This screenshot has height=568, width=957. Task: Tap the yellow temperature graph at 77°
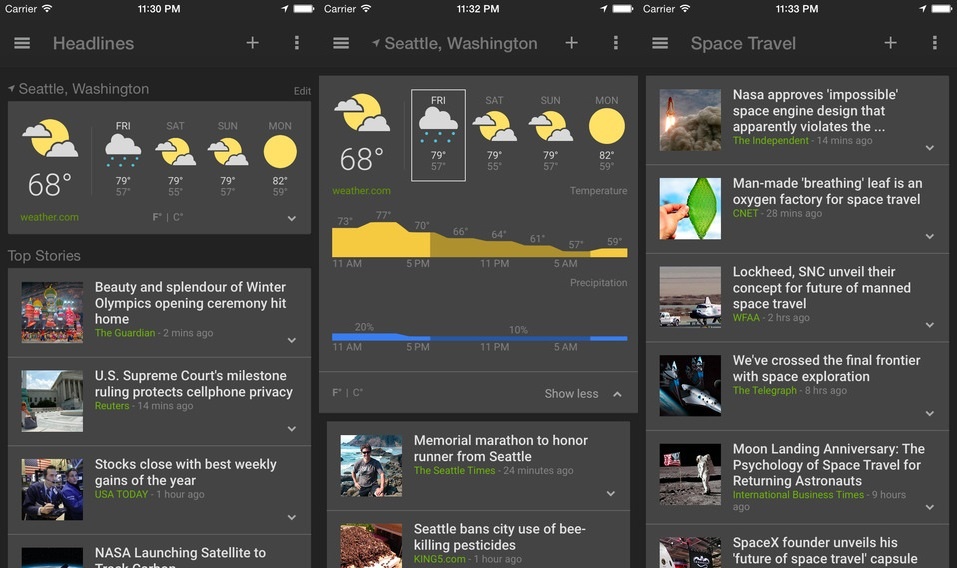tap(383, 236)
